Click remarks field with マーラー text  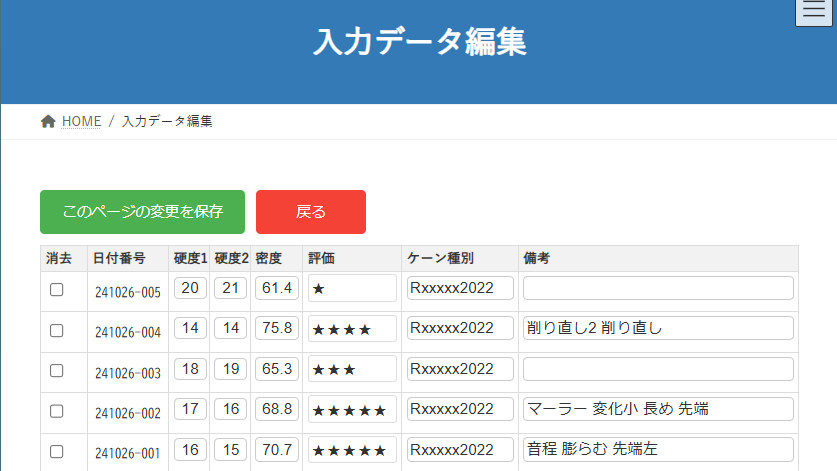pyautogui.click(x=657, y=409)
